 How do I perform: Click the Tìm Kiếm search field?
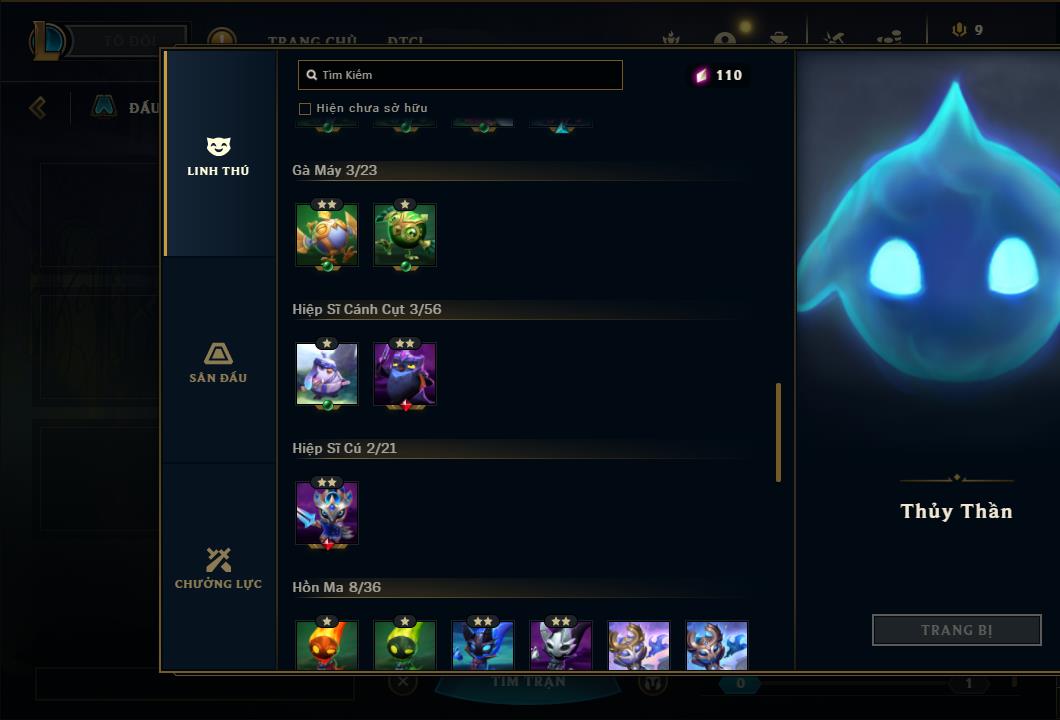click(460, 75)
